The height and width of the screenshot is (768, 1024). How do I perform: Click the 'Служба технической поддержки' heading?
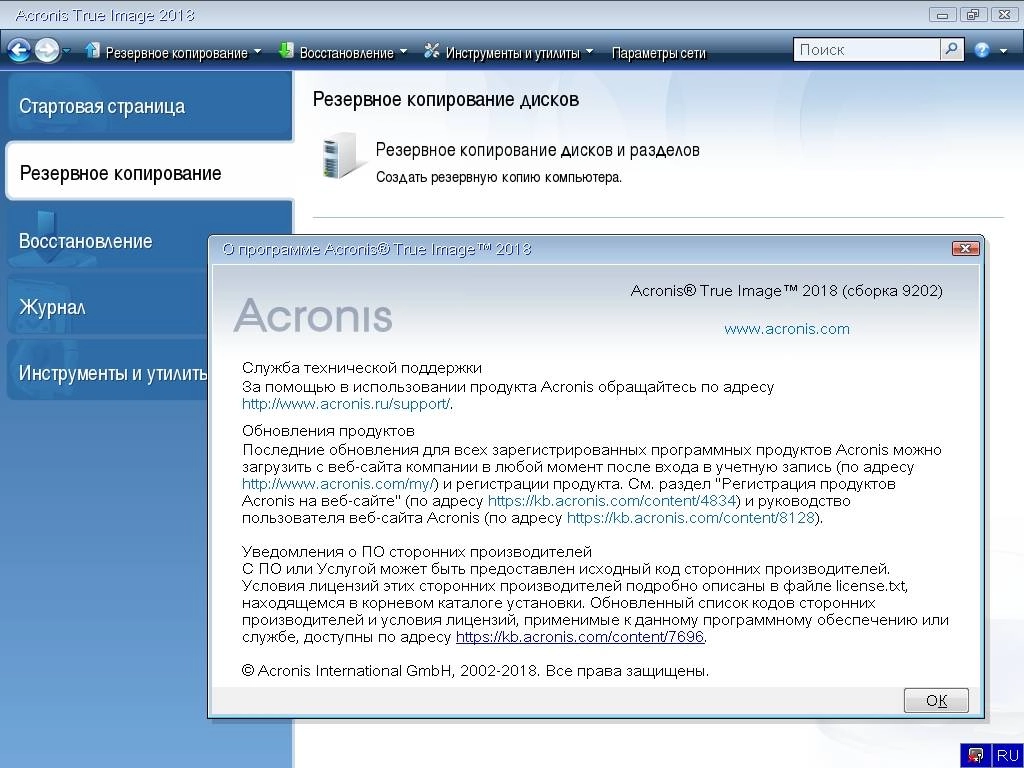[362, 368]
